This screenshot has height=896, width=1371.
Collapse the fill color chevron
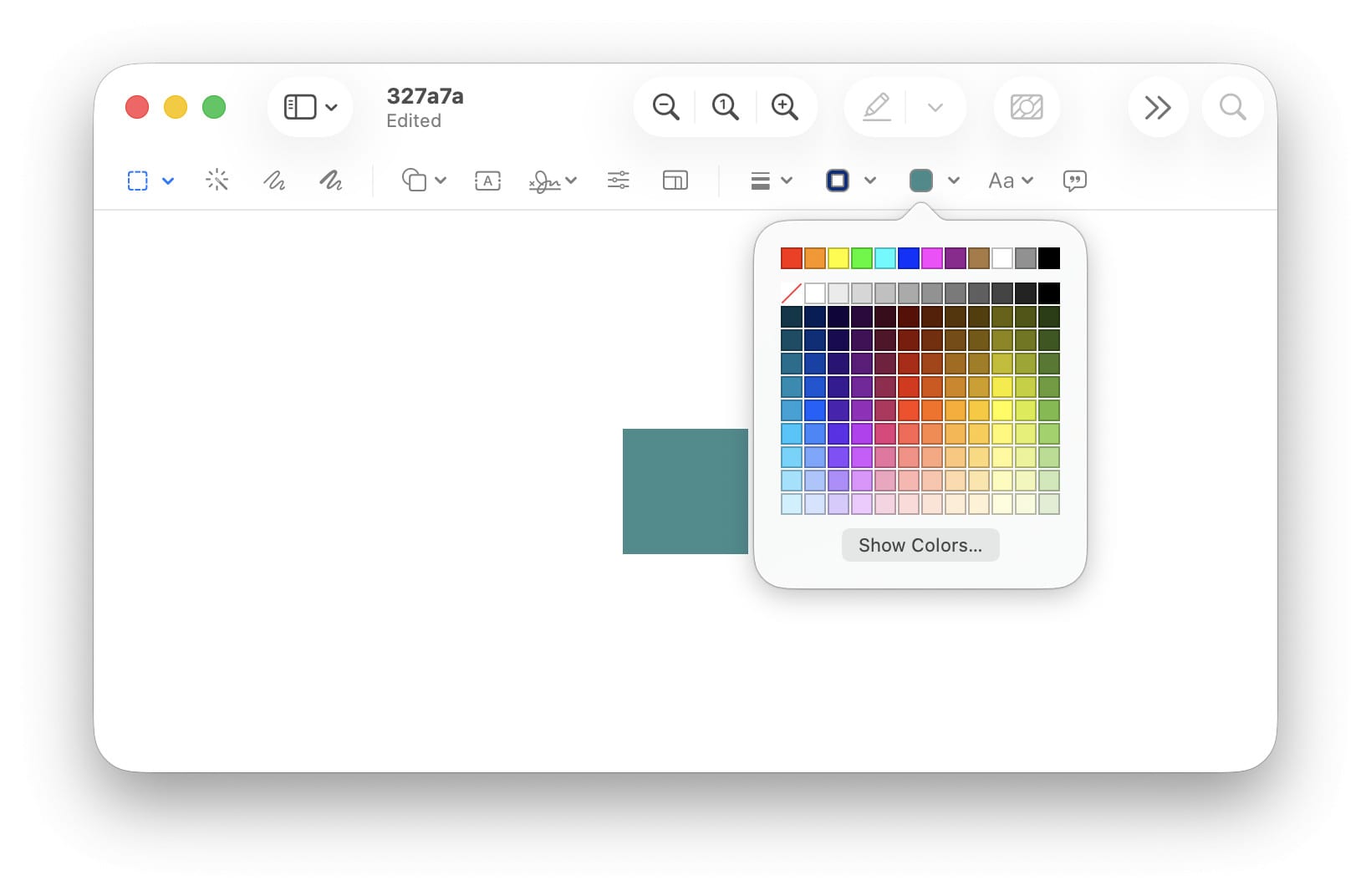(x=954, y=181)
